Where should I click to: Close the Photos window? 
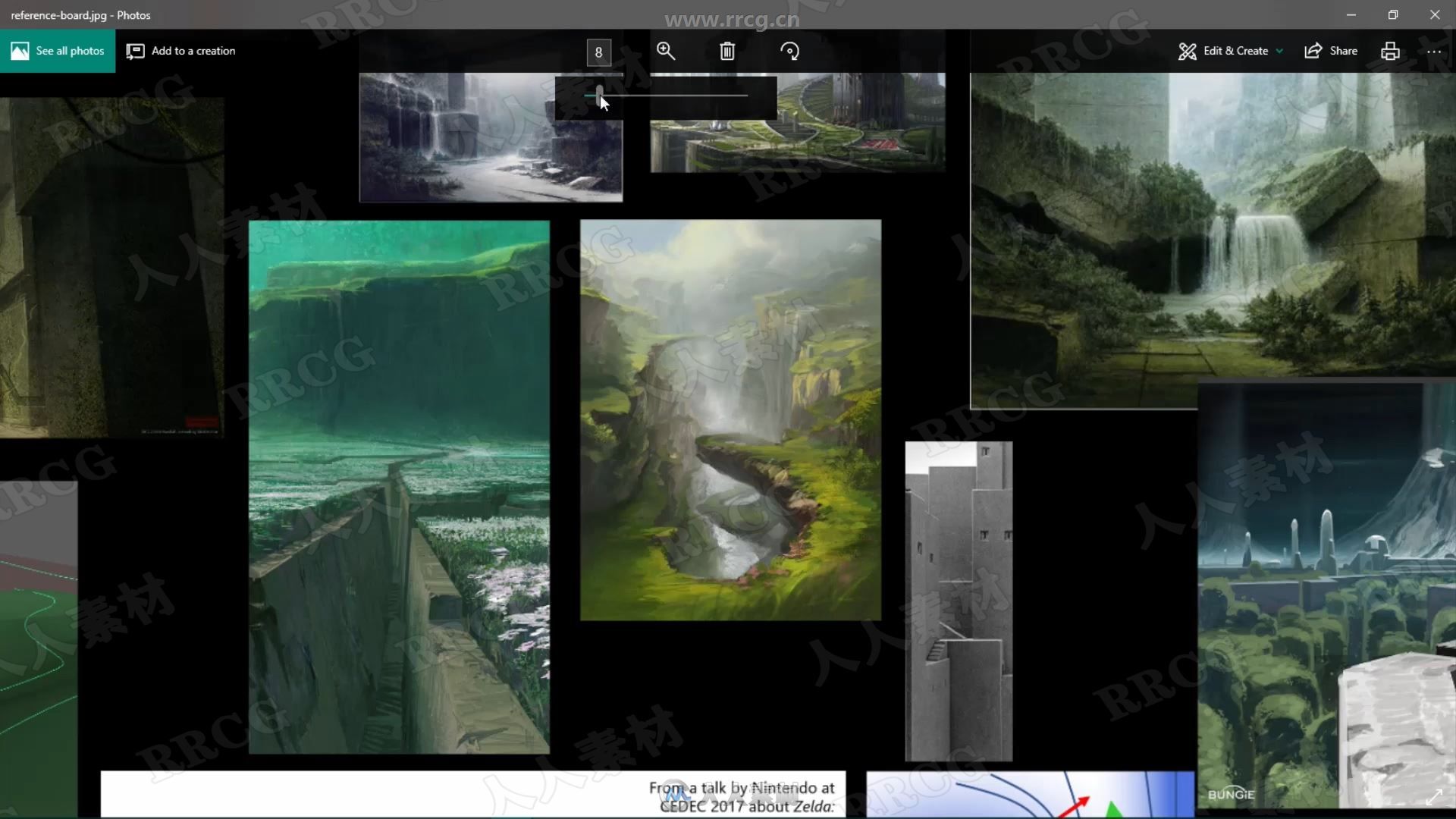pos(1435,14)
